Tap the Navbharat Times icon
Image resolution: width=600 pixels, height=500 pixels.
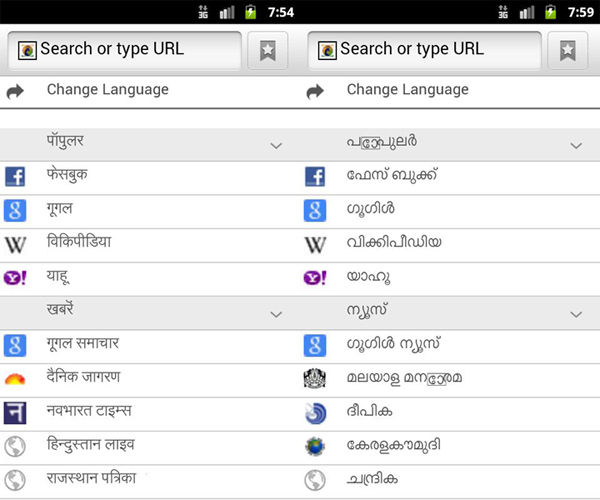15,412
